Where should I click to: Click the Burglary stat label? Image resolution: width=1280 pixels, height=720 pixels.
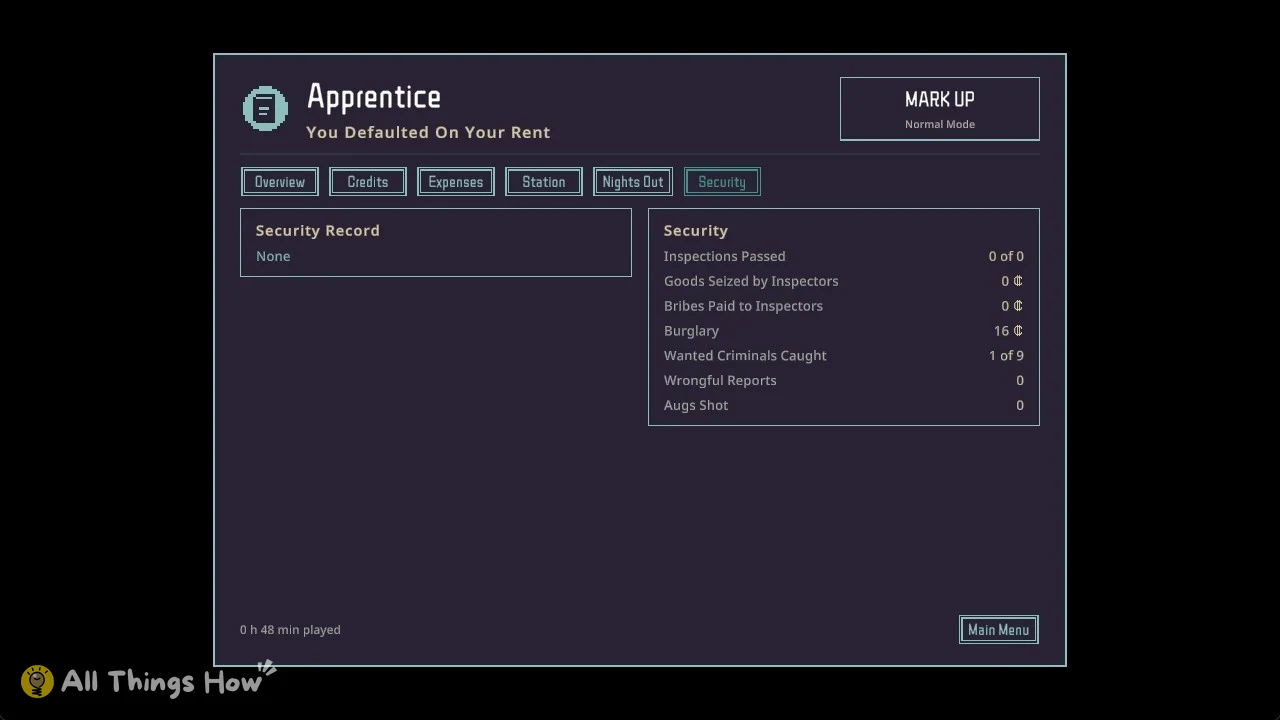(691, 331)
